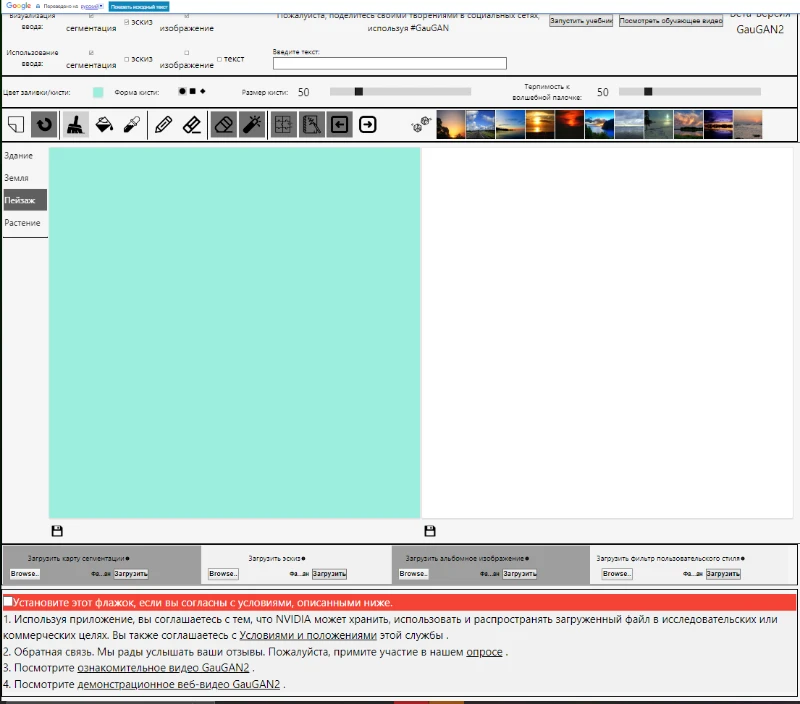
Task: Select the magic wand tool
Action: point(252,124)
